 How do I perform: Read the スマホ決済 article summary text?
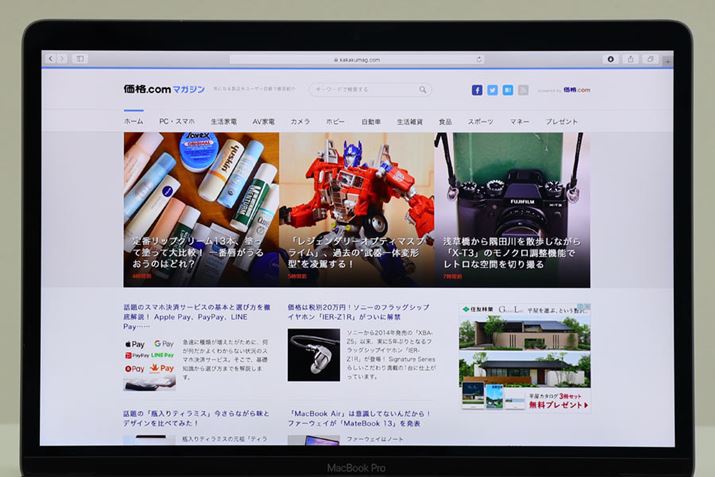click(226, 359)
